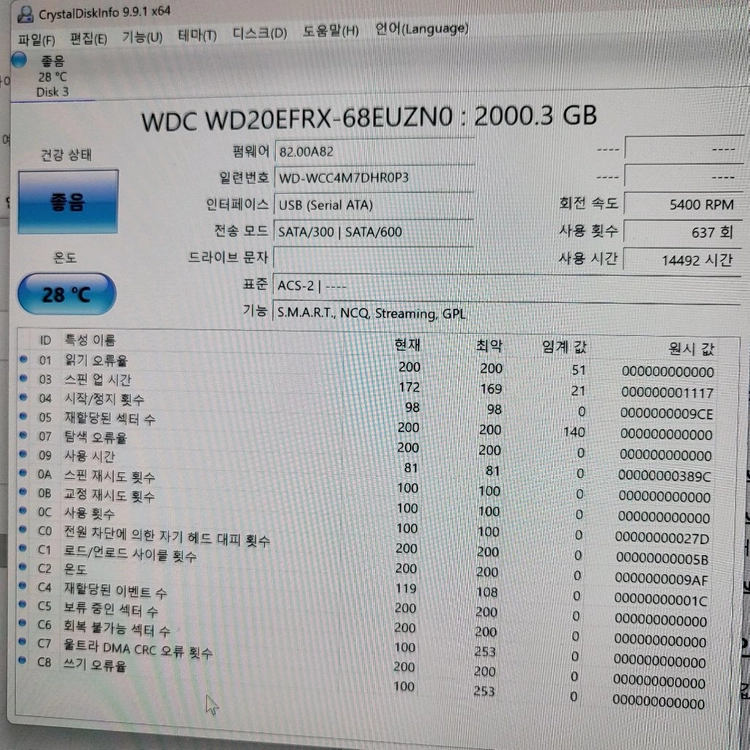This screenshot has height=750, width=750.
Task: Click the 좋음 health status button
Action: tap(68, 202)
